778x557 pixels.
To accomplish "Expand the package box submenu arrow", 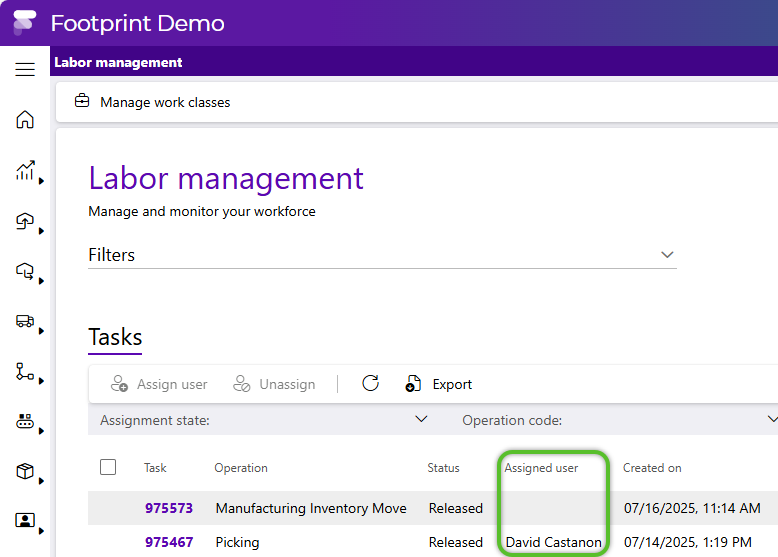I will [x=41, y=481].
